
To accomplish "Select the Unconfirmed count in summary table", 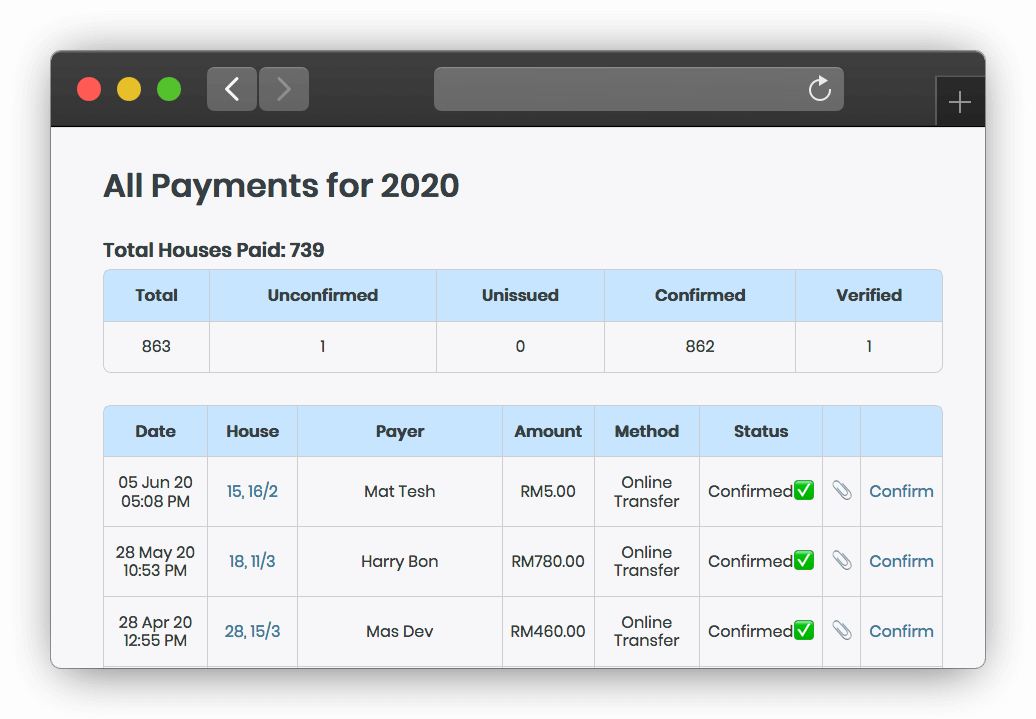I will [x=322, y=346].
